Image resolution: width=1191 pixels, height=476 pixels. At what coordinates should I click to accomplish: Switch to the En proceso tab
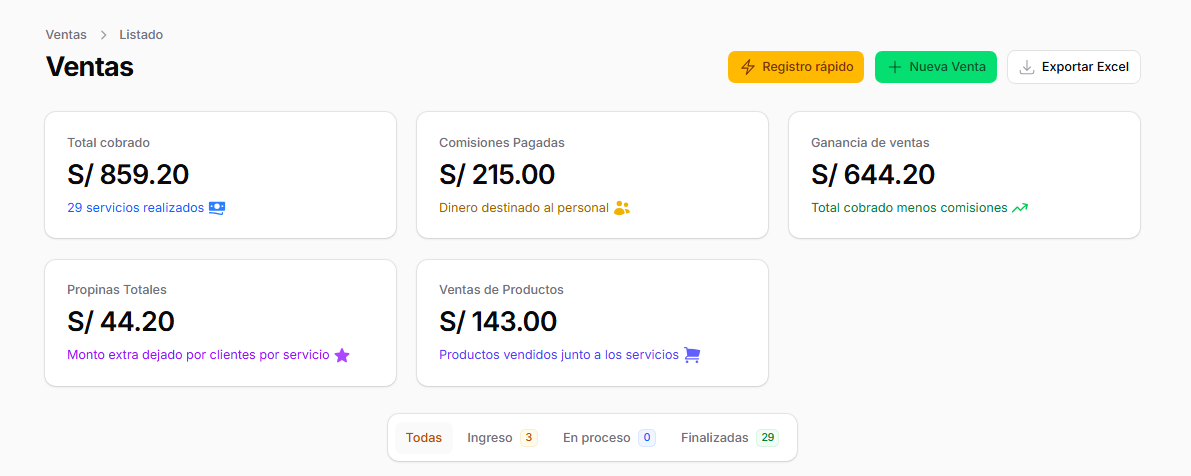tap(609, 438)
